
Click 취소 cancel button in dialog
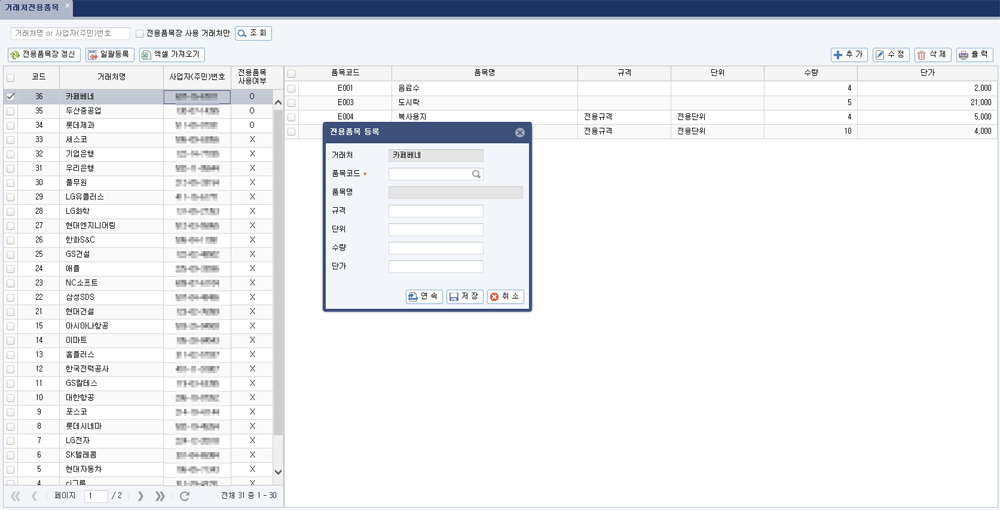pyautogui.click(x=506, y=296)
